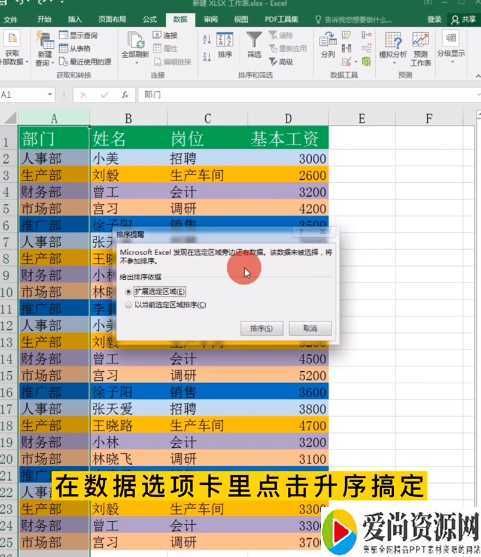The image size is (481, 557).
Task: Click the Manage Data Model icon
Action: pos(367,61)
